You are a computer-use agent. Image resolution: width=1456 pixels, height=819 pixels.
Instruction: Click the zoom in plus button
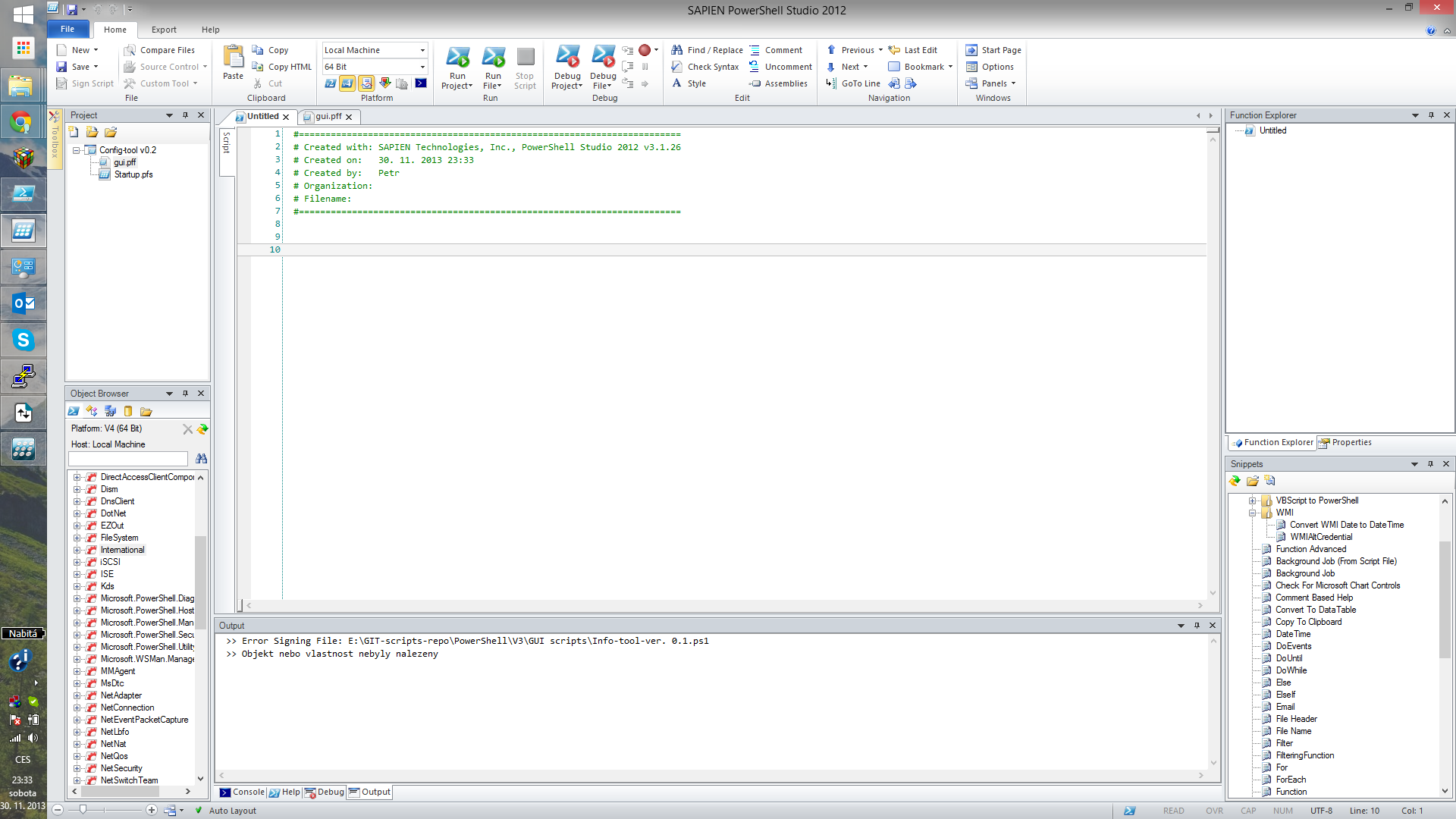pyautogui.click(x=152, y=810)
